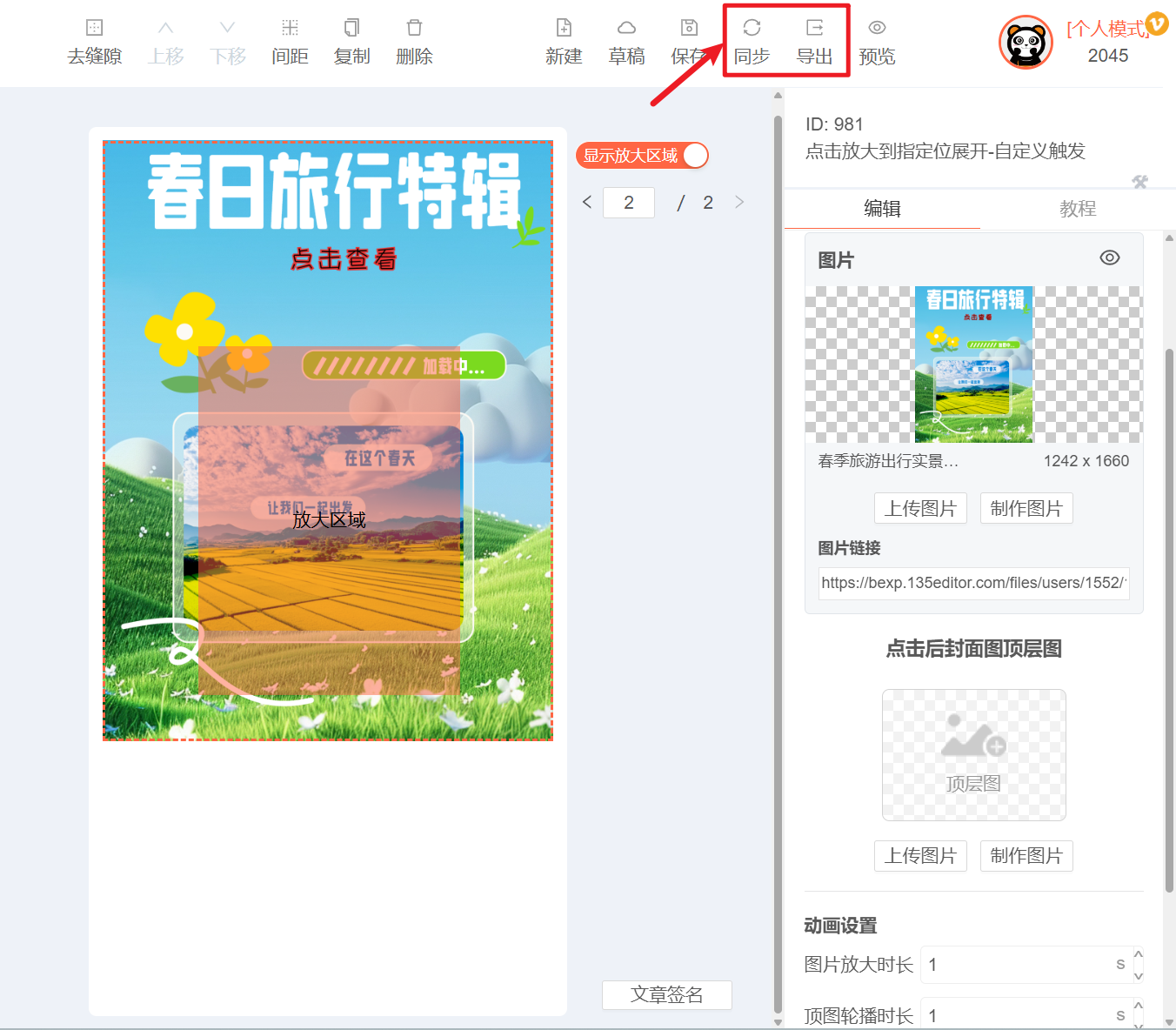
Task: Go to the next page arrow
Action: [739, 202]
